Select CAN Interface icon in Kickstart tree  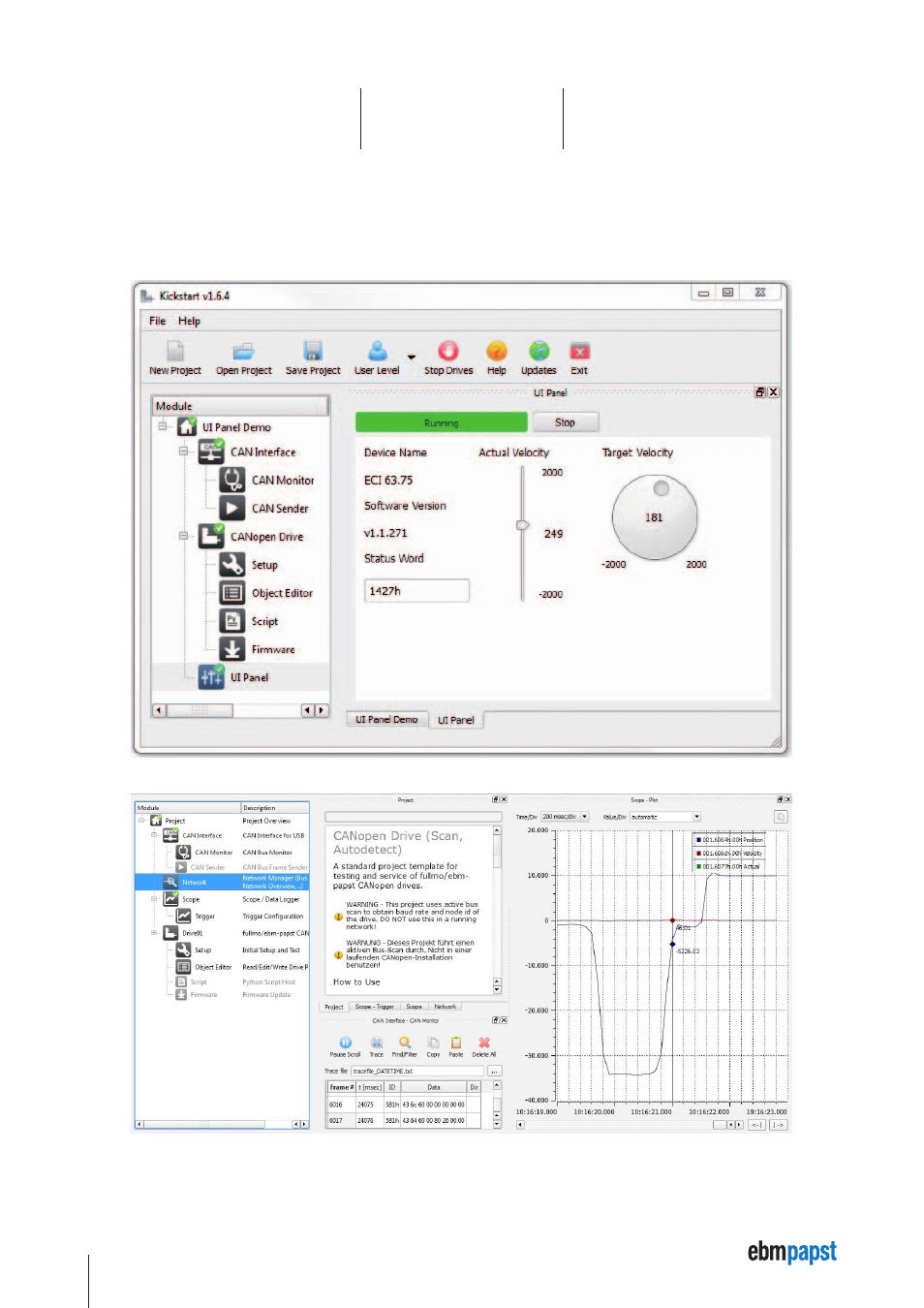(211, 452)
